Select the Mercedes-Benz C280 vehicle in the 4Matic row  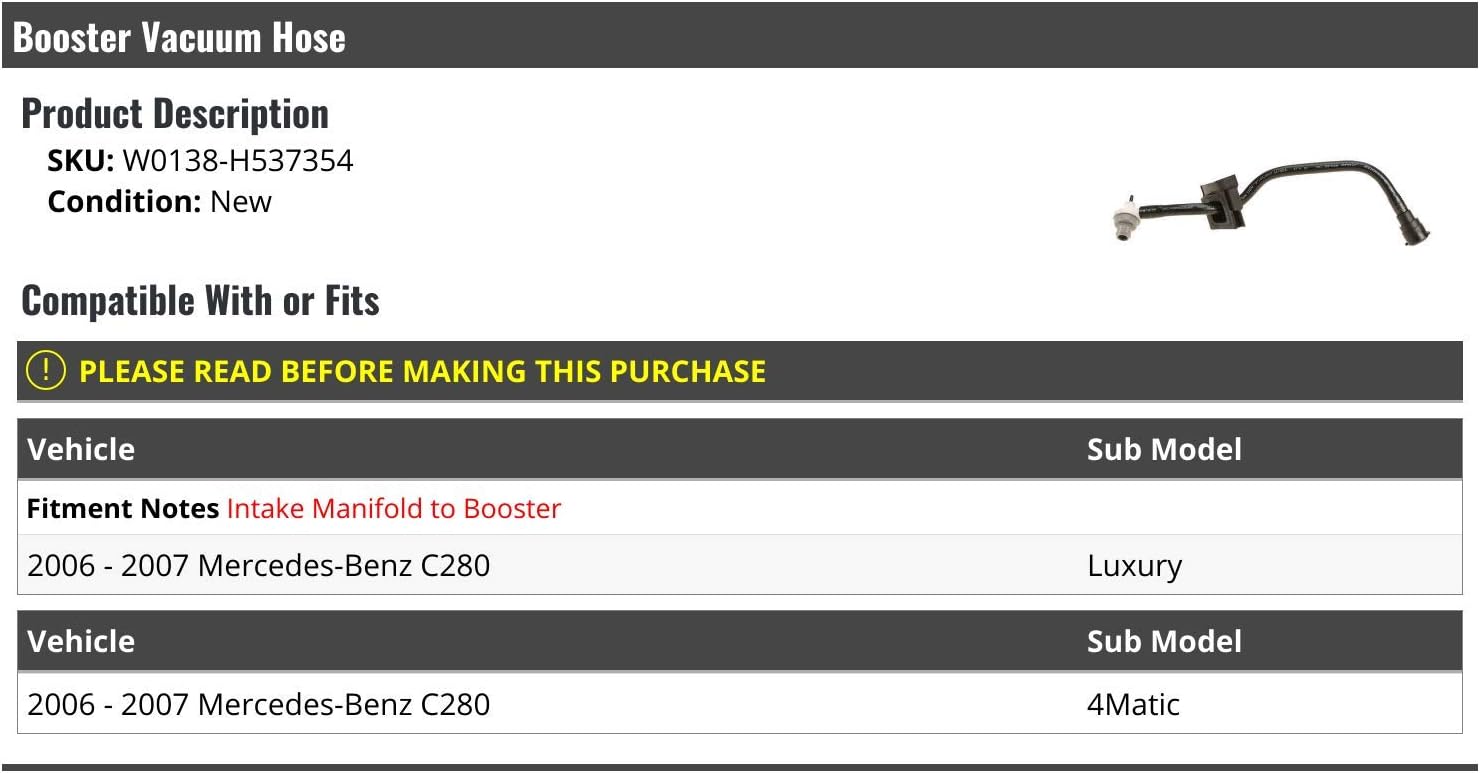[x=259, y=704]
